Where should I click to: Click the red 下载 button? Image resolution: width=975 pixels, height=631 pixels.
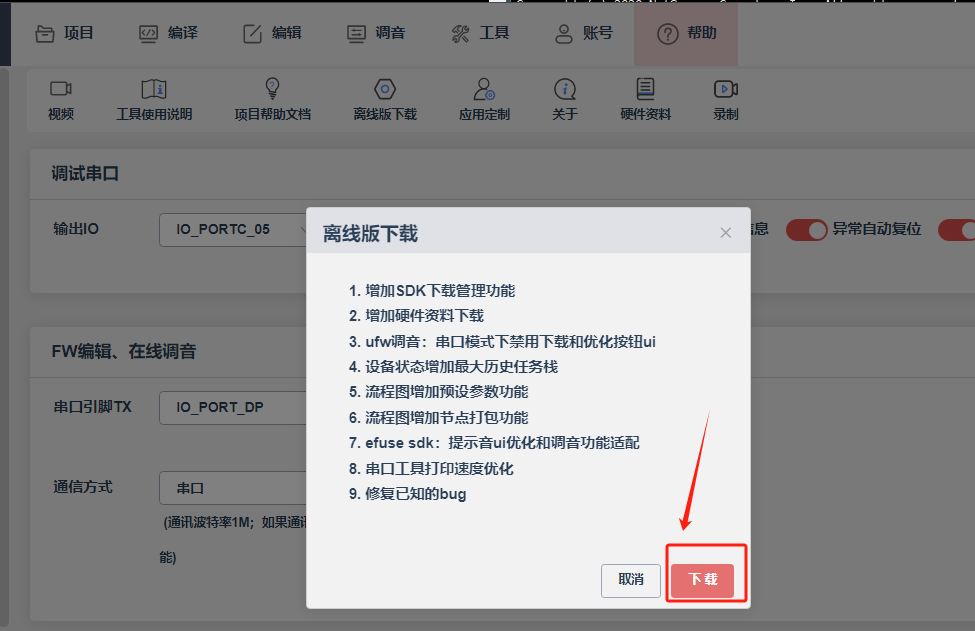703,579
